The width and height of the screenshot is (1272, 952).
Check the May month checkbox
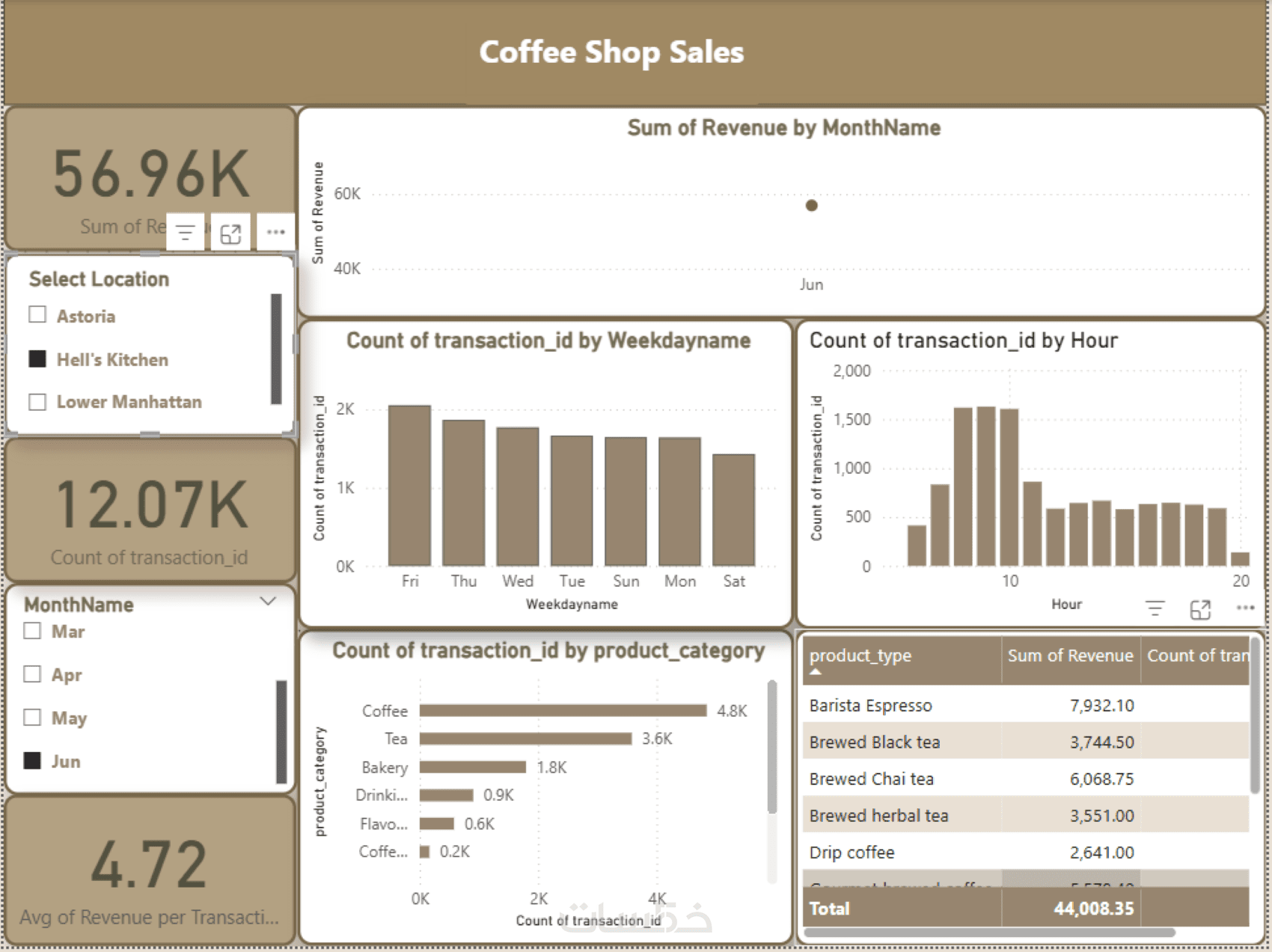(x=32, y=718)
